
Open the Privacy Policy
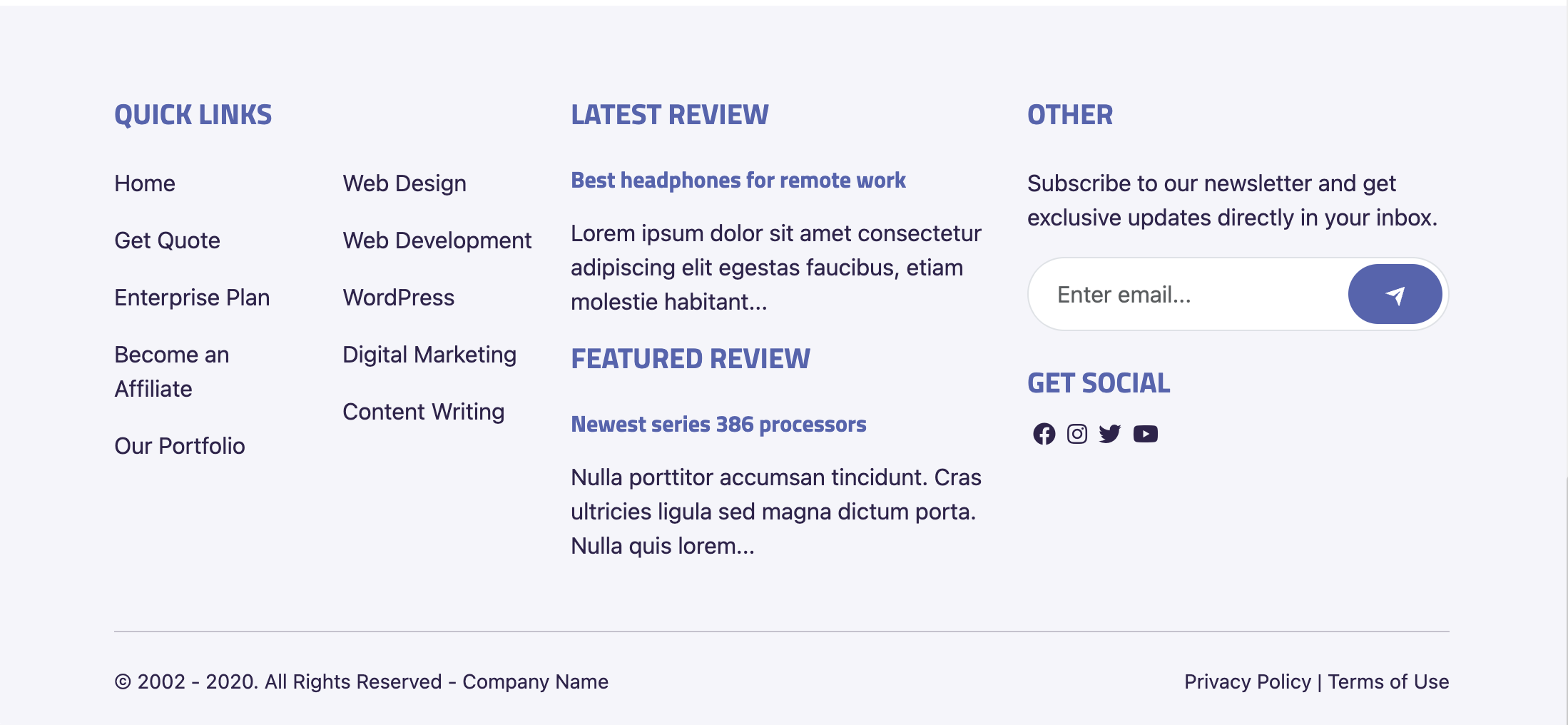(x=1249, y=681)
